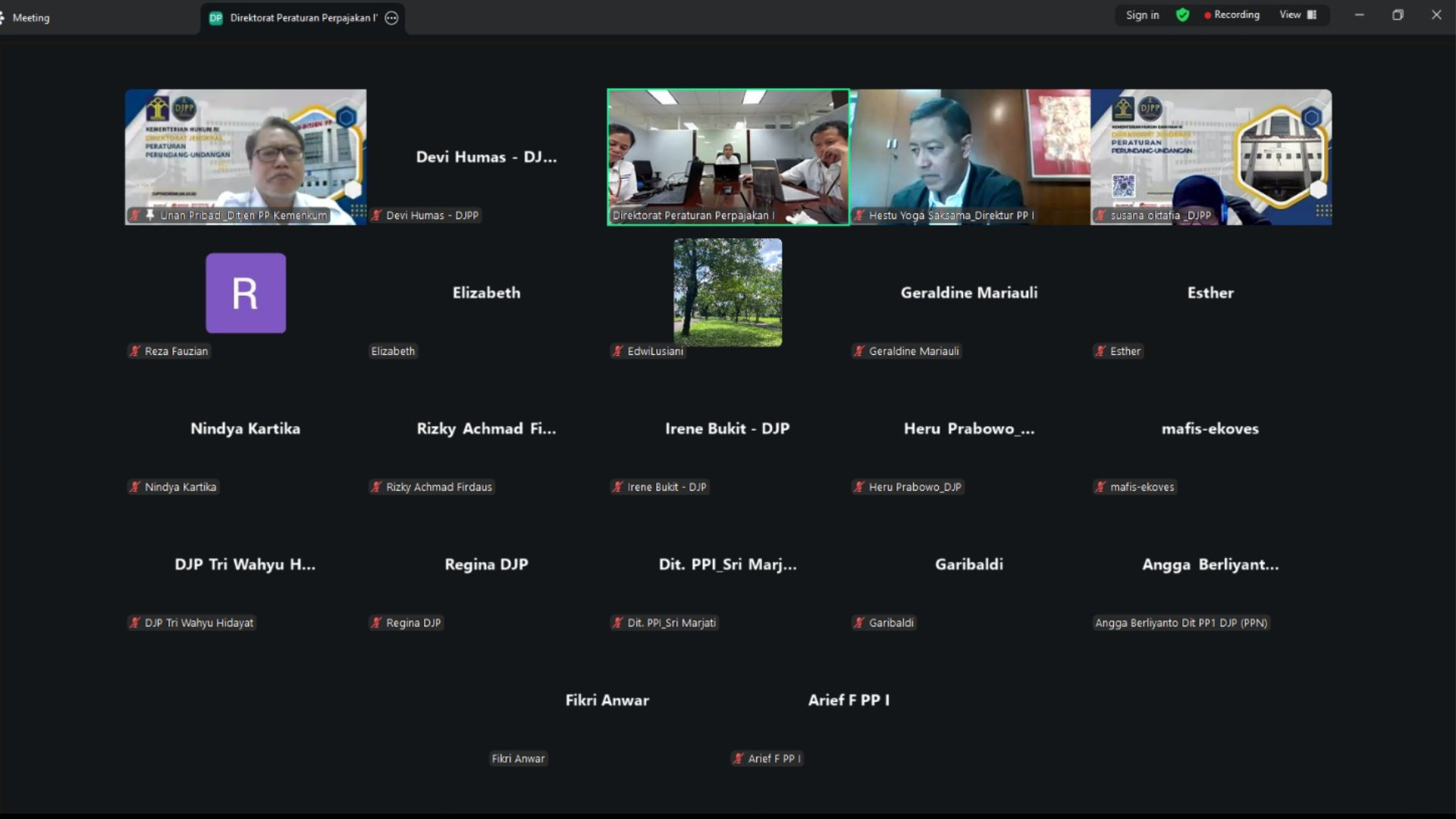
Task: Click muted mic icon beside susana oktafia _DJPP
Action: (1100, 215)
